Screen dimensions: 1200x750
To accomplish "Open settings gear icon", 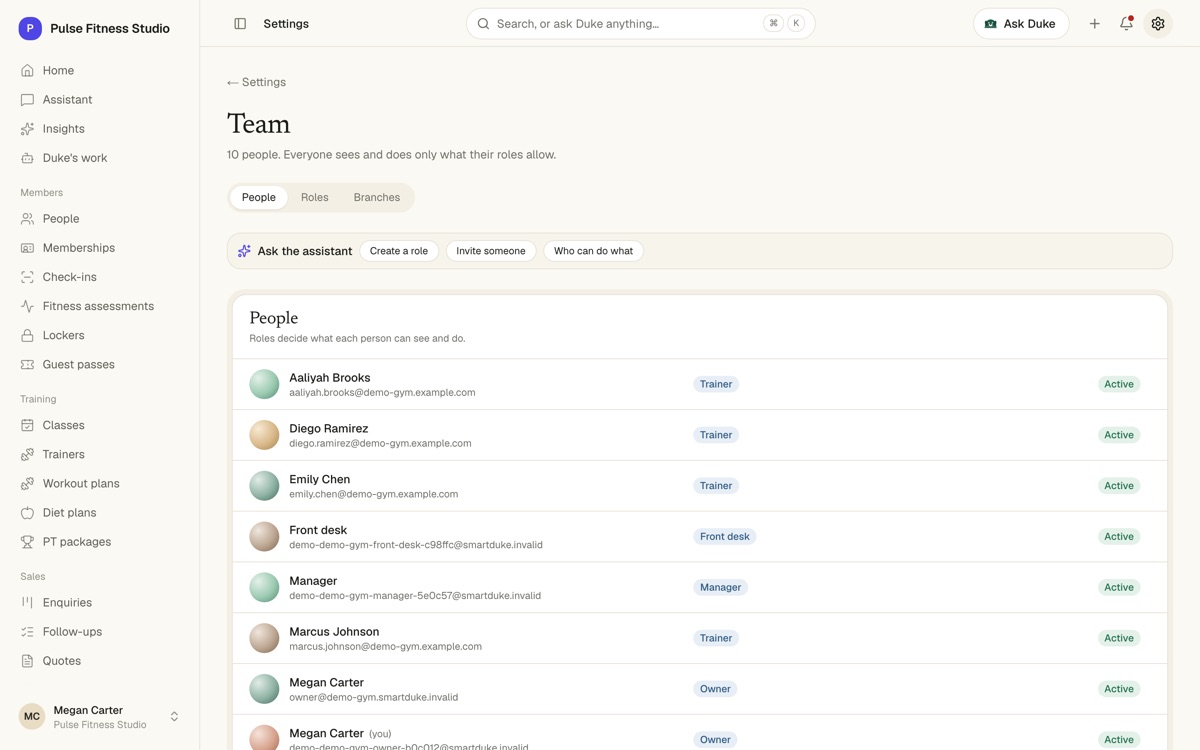I will tap(1158, 24).
